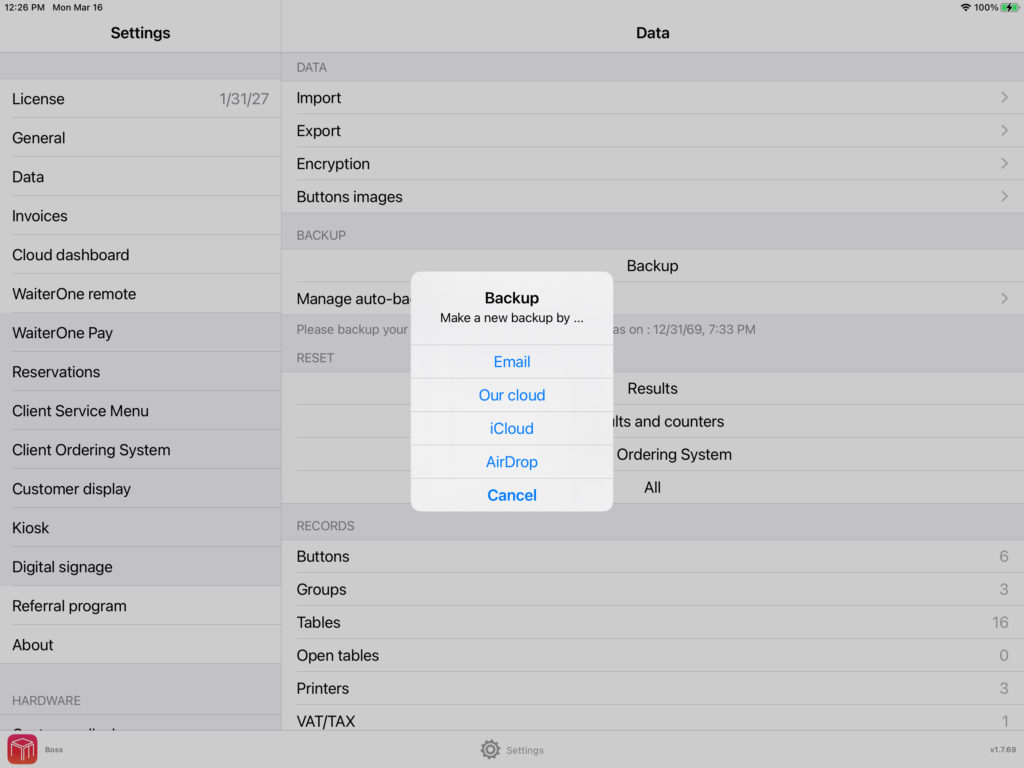Expand Buttons images row chevron
This screenshot has height=768, width=1024.
(1004, 197)
